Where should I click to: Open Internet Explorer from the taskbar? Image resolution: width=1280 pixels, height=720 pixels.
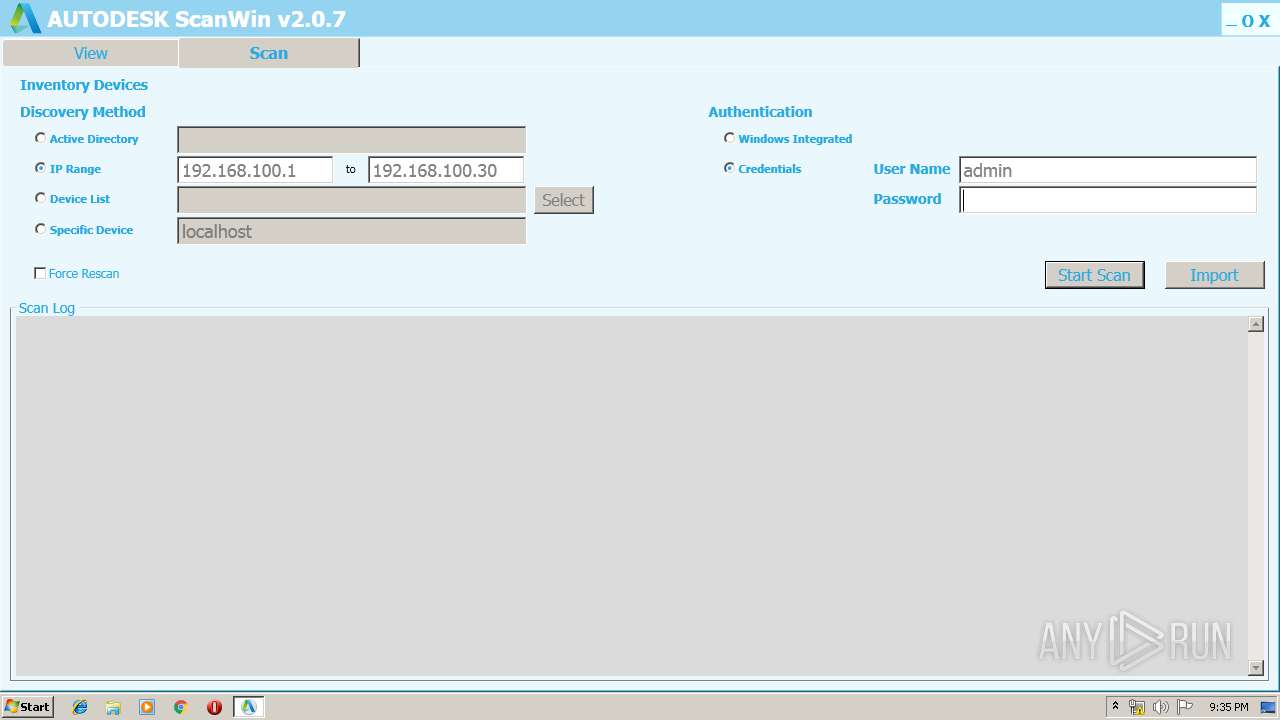pos(80,707)
